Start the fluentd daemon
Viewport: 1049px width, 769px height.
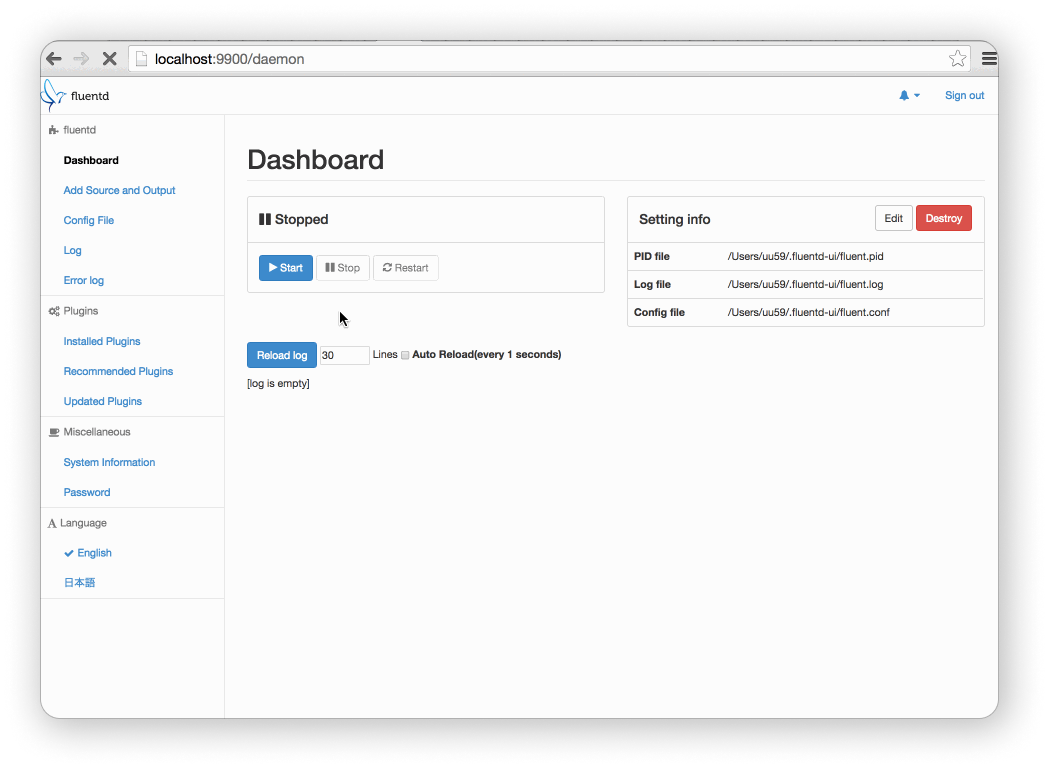pyautogui.click(x=286, y=268)
